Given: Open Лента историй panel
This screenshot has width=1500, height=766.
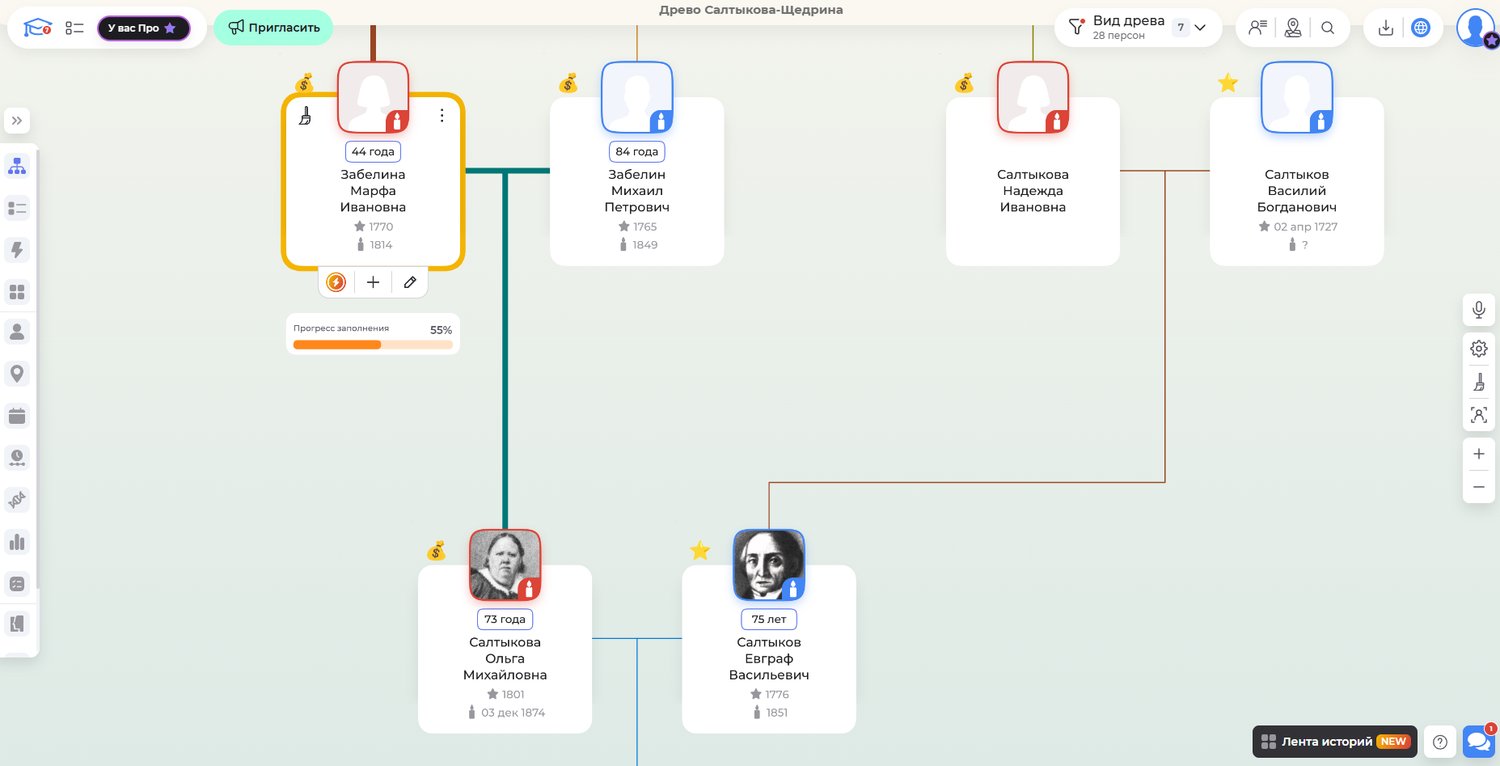Looking at the screenshot, I should pyautogui.click(x=1334, y=742).
